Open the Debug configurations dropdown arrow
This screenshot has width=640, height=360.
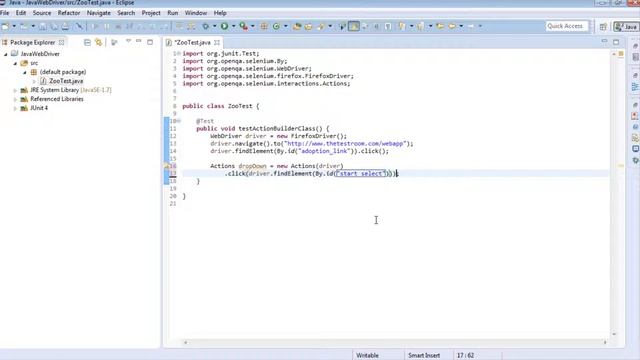tap(214, 26)
